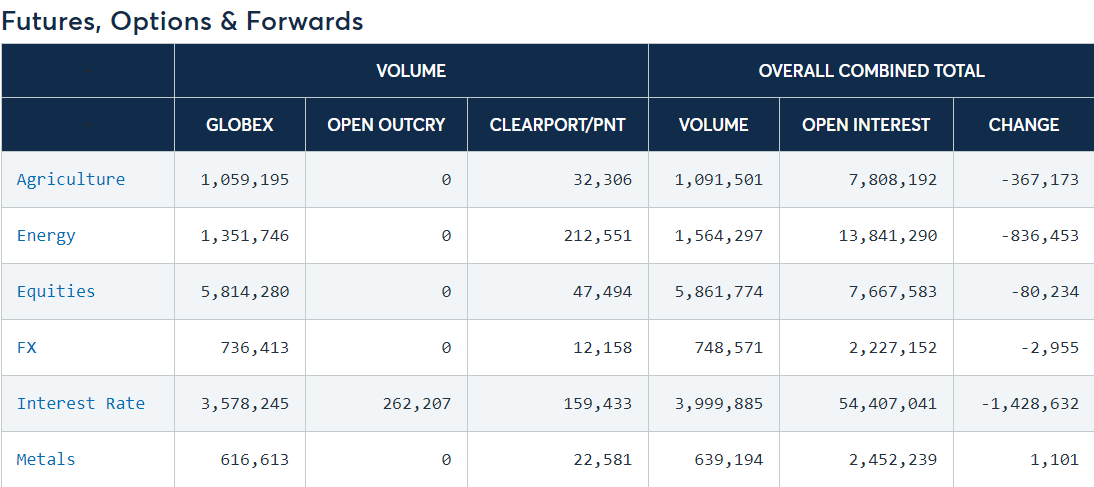Select Agriculture Globex value 1,059,195
The width and height of the screenshot is (1094, 487).
pyautogui.click(x=245, y=180)
